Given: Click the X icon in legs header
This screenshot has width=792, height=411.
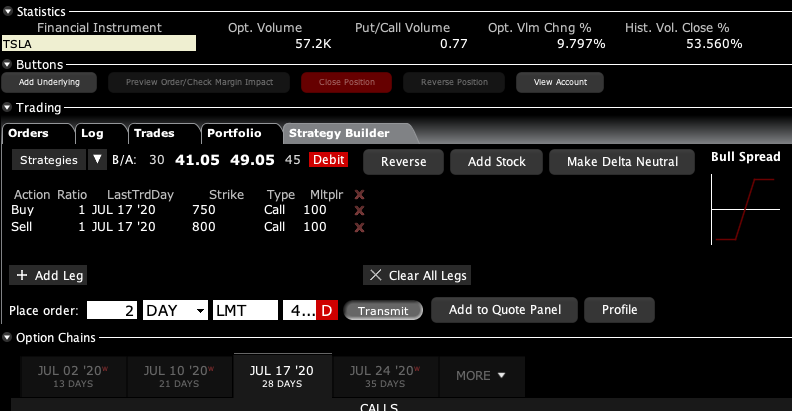Looking at the screenshot, I should [x=359, y=195].
